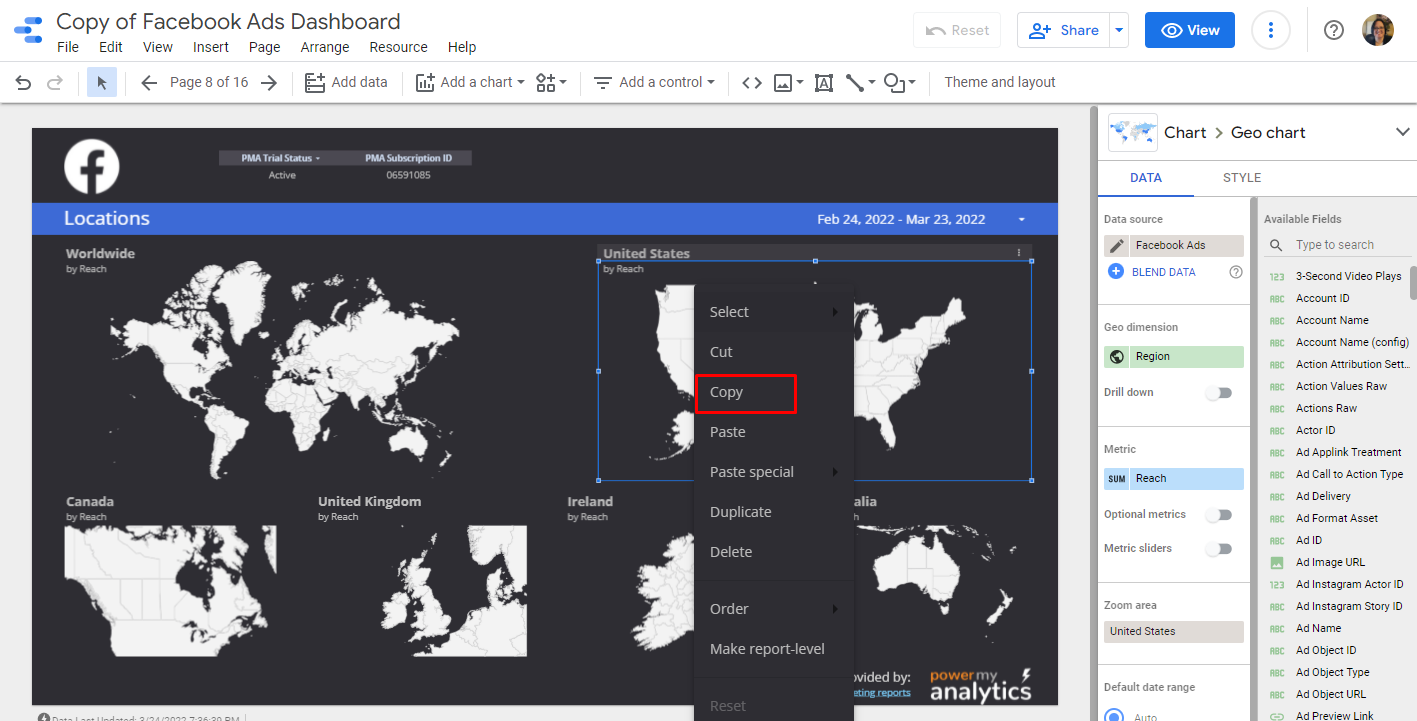Open the help question mark icon

(1333, 30)
